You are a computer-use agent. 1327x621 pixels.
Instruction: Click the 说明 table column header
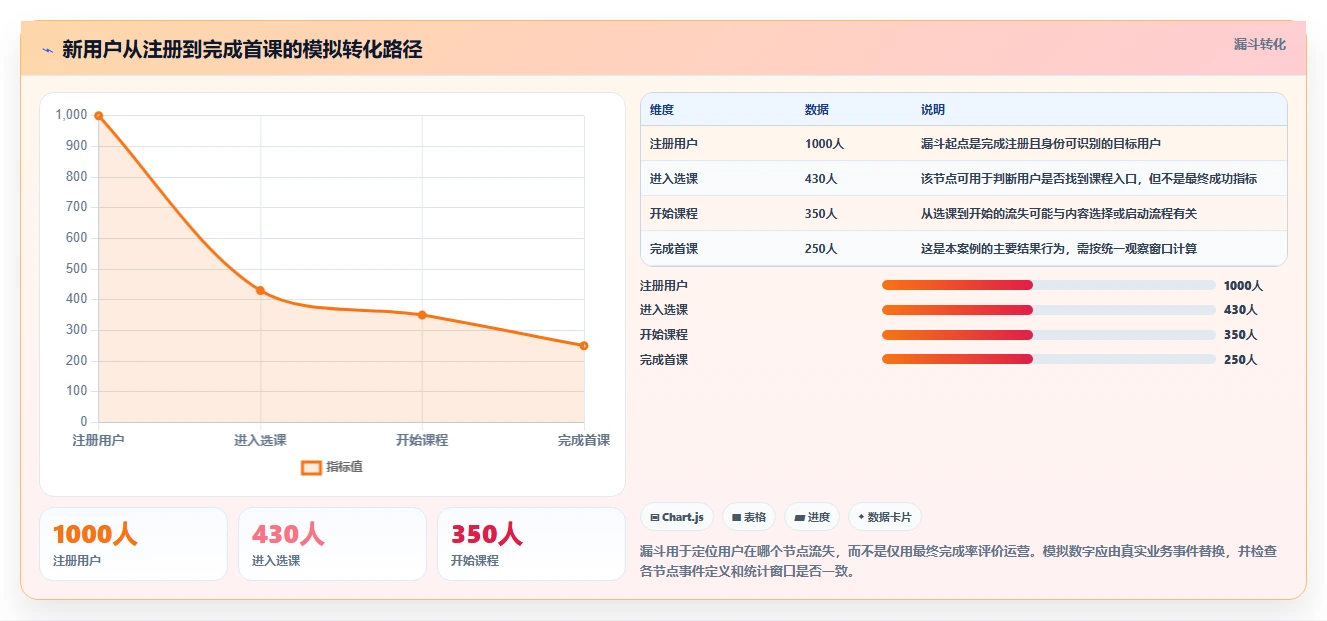pyautogui.click(x=933, y=110)
